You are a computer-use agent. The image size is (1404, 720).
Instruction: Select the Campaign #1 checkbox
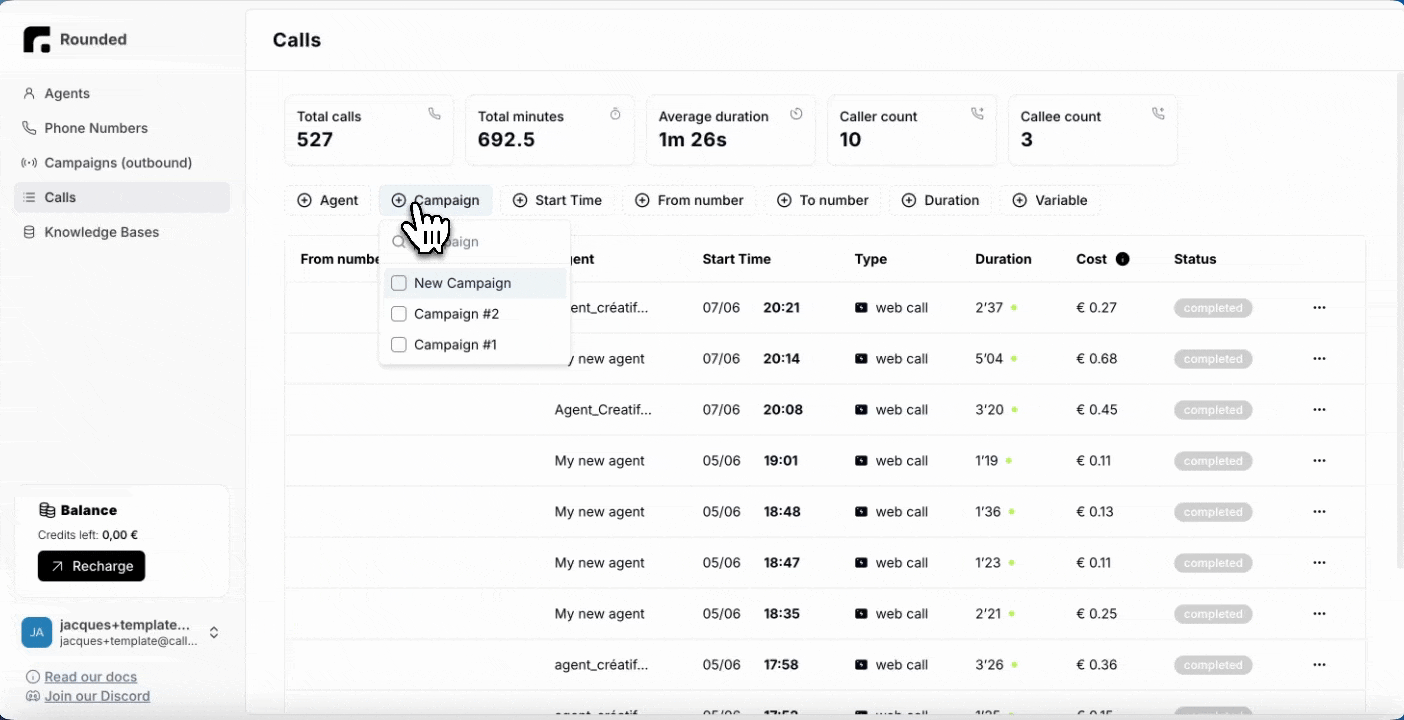(x=399, y=345)
